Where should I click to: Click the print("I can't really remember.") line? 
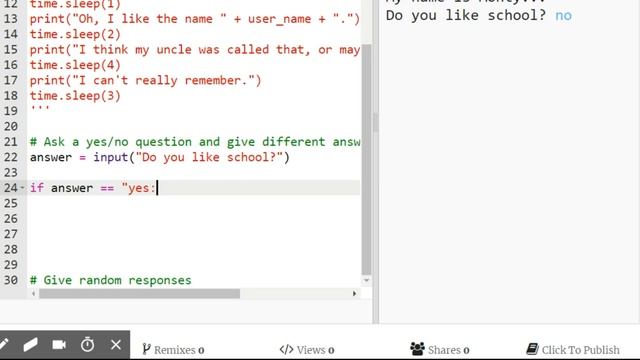point(145,80)
